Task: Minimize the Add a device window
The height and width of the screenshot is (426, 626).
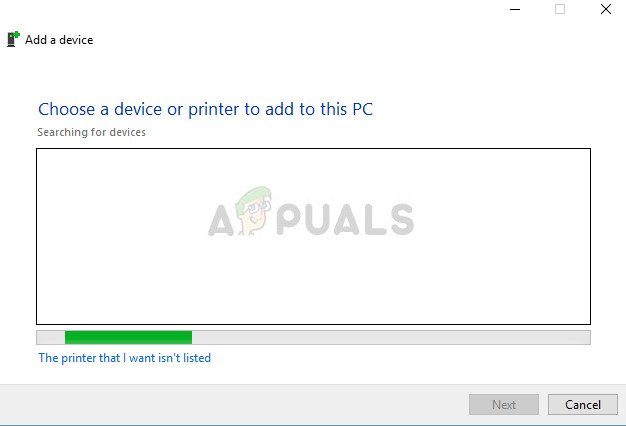Action: click(515, 9)
